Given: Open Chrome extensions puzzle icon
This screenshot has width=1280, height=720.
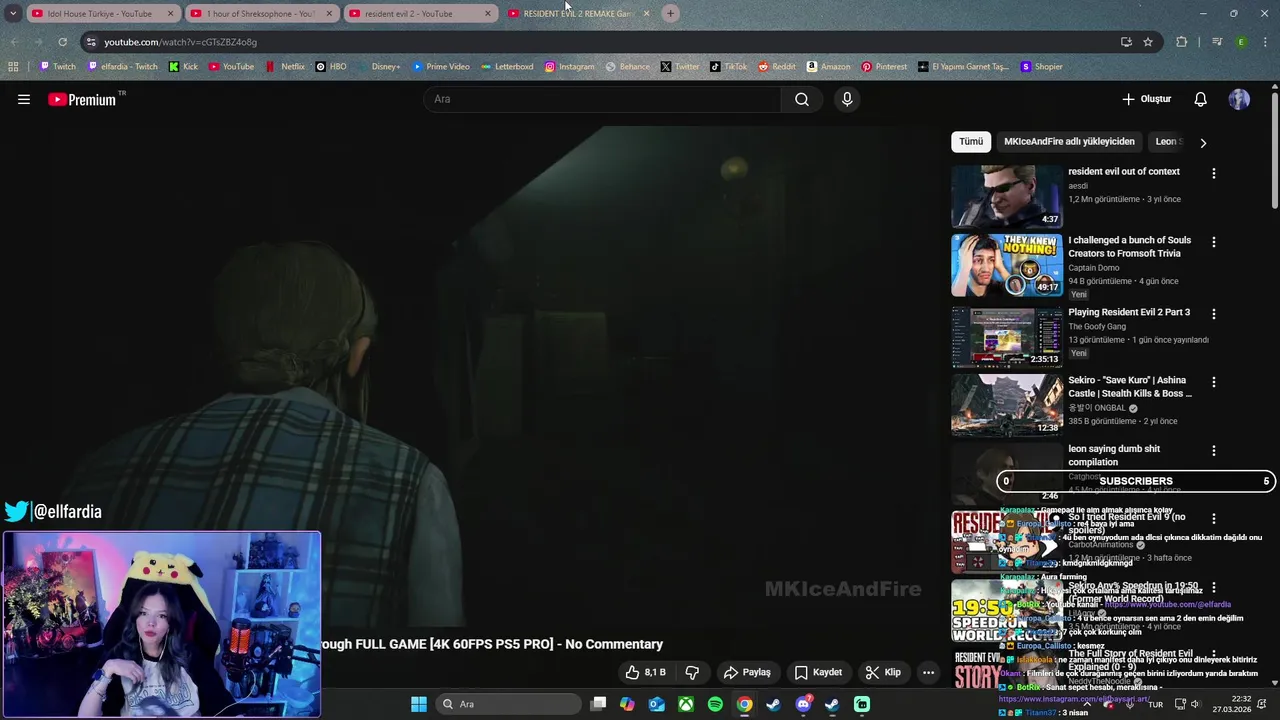Looking at the screenshot, I should point(1182,42).
